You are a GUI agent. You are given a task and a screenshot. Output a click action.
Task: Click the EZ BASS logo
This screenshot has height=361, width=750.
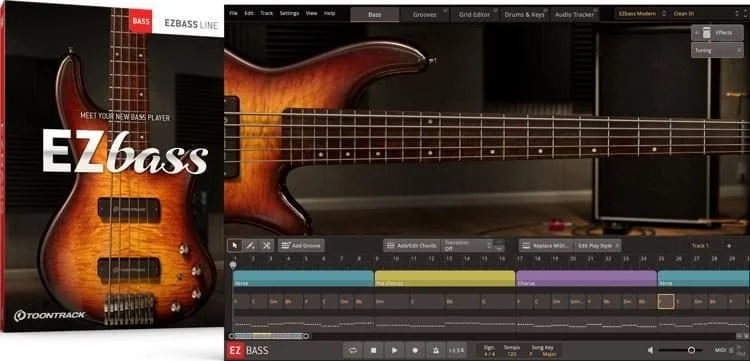[x=248, y=350]
